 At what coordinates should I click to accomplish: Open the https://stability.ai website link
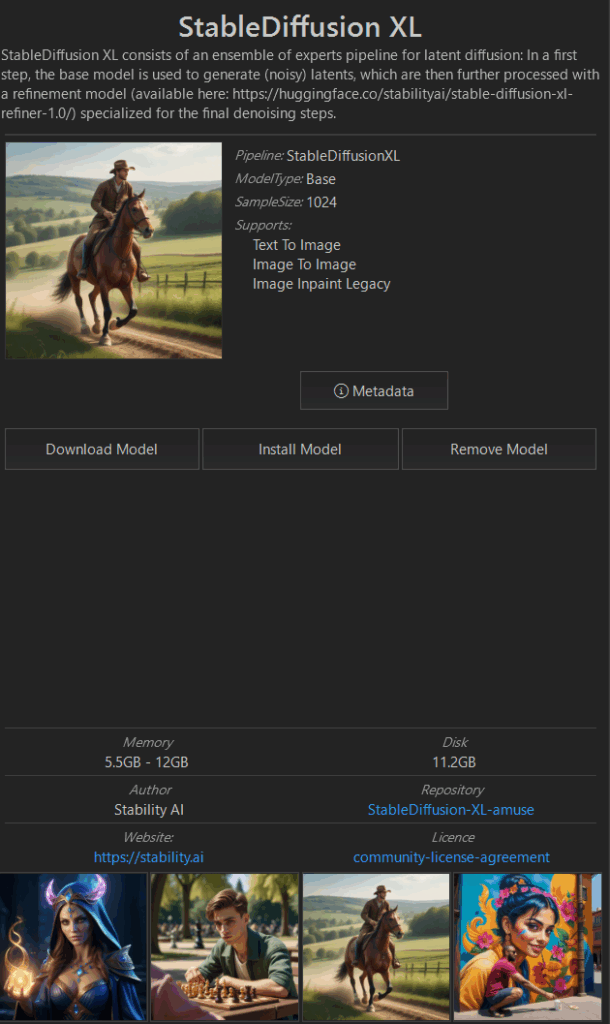click(149, 857)
